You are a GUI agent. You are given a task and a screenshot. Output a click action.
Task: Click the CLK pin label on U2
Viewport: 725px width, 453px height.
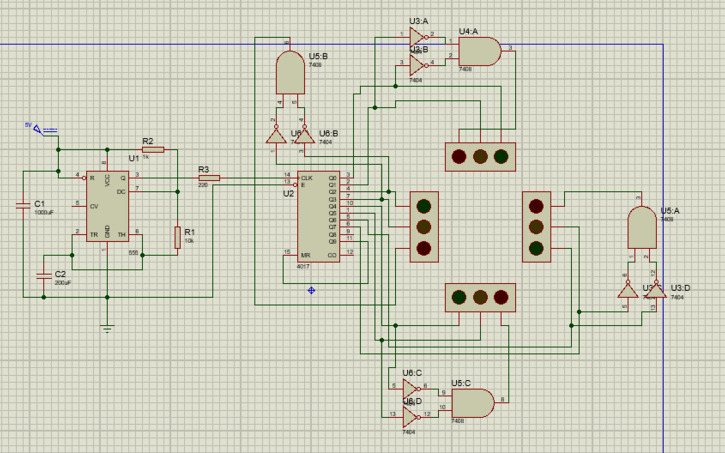[307, 178]
